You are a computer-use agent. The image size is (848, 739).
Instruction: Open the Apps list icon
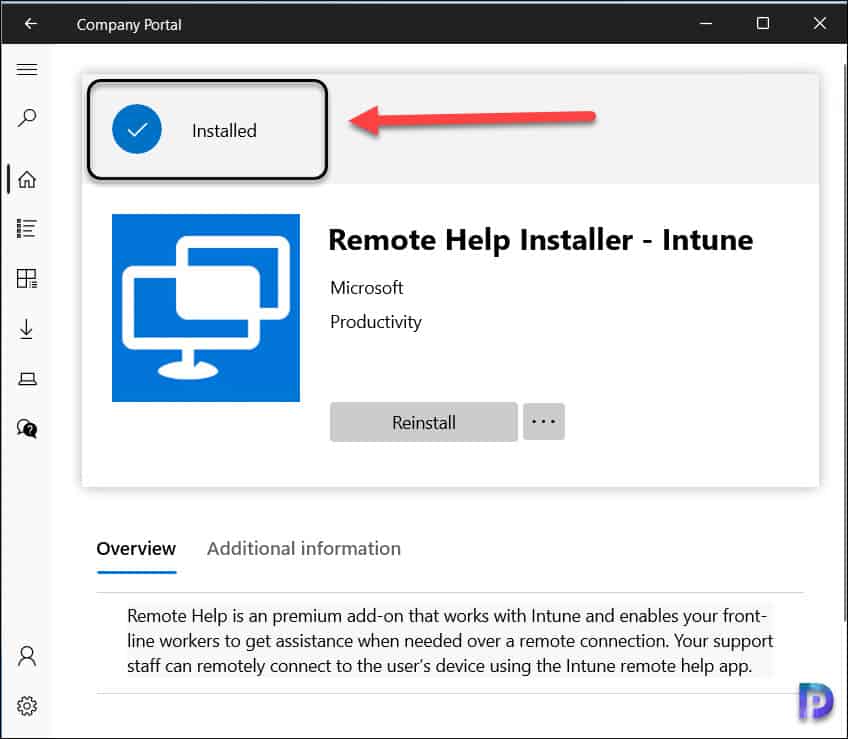pos(27,228)
